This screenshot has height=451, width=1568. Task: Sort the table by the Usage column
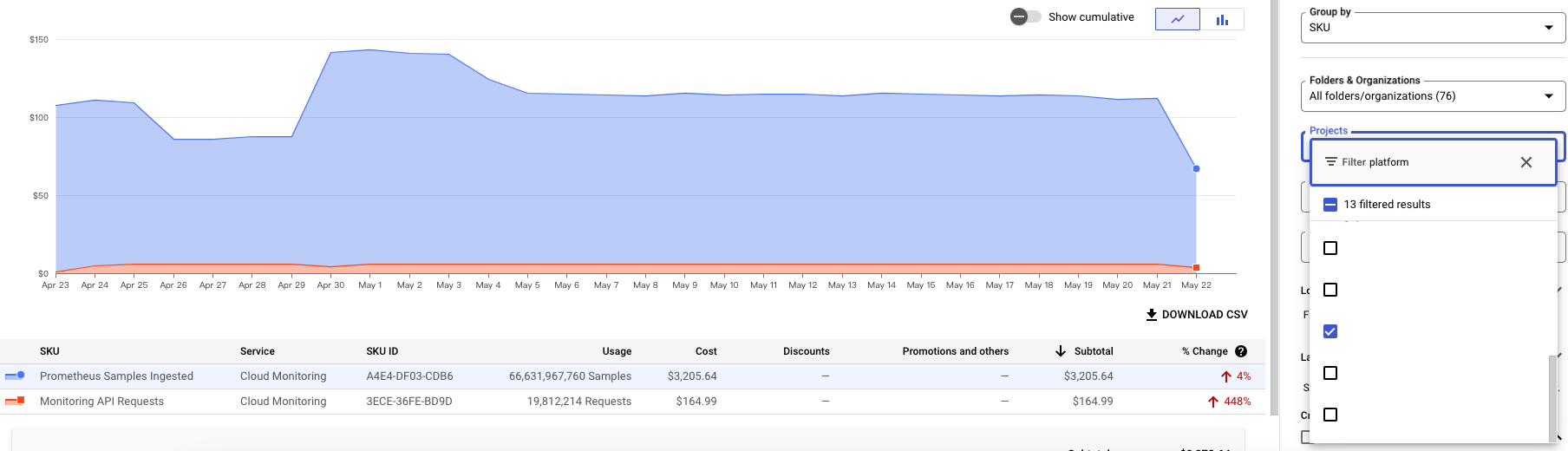click(617, 351)
